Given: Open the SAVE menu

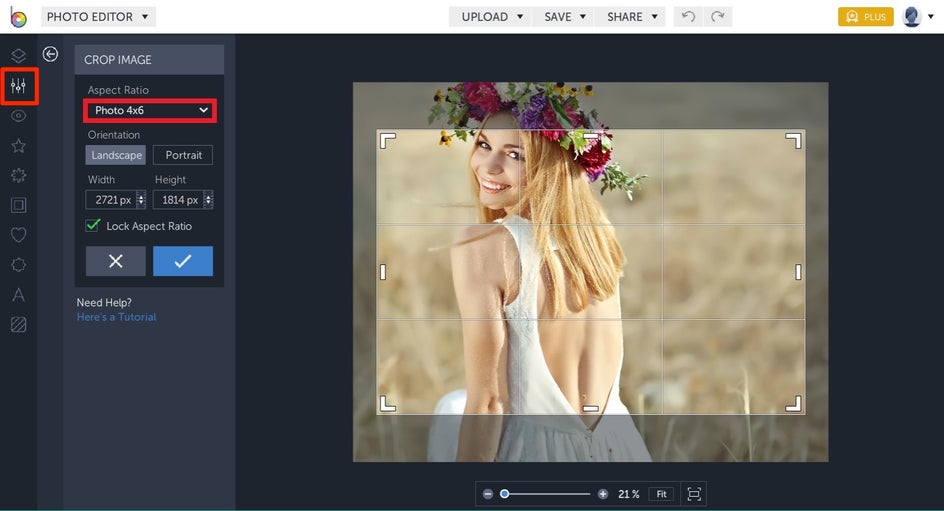Looking at the screenshot, I should (x=565, y=17).
